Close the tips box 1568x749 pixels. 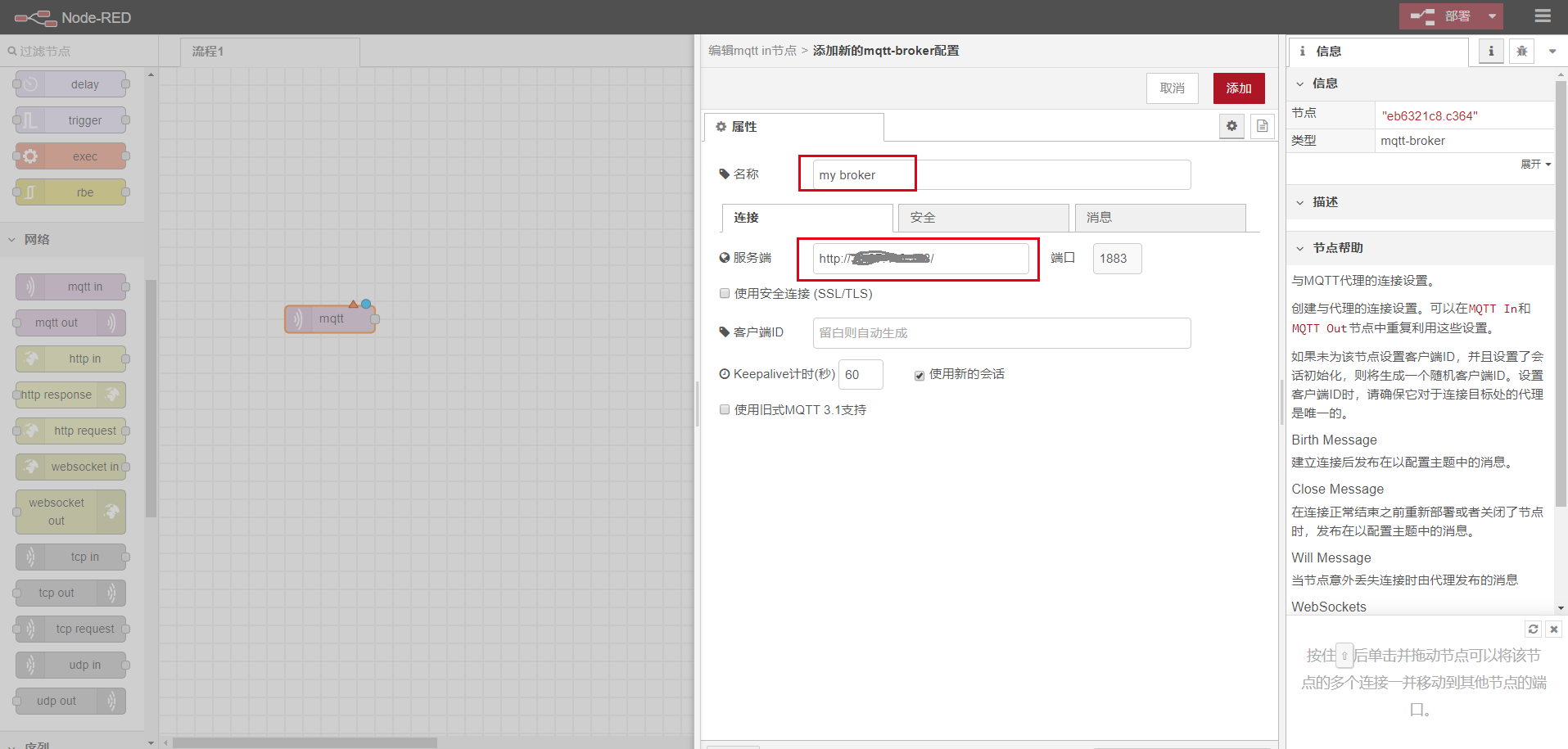pyautogui.click(x=1554, y=629)
